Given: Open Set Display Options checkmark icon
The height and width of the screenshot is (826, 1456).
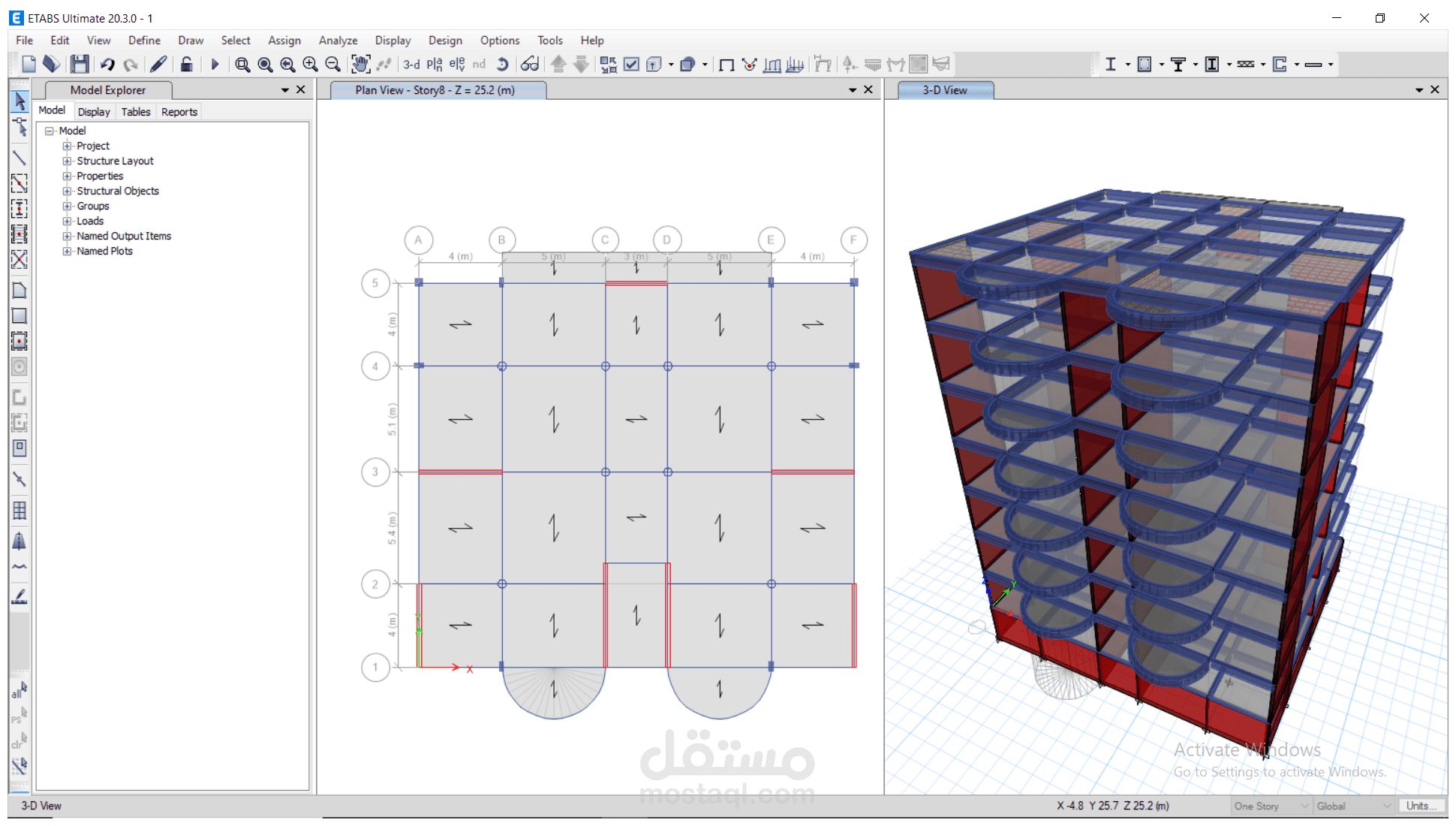Looking at the screenshot, I should [x=632, y=65].
